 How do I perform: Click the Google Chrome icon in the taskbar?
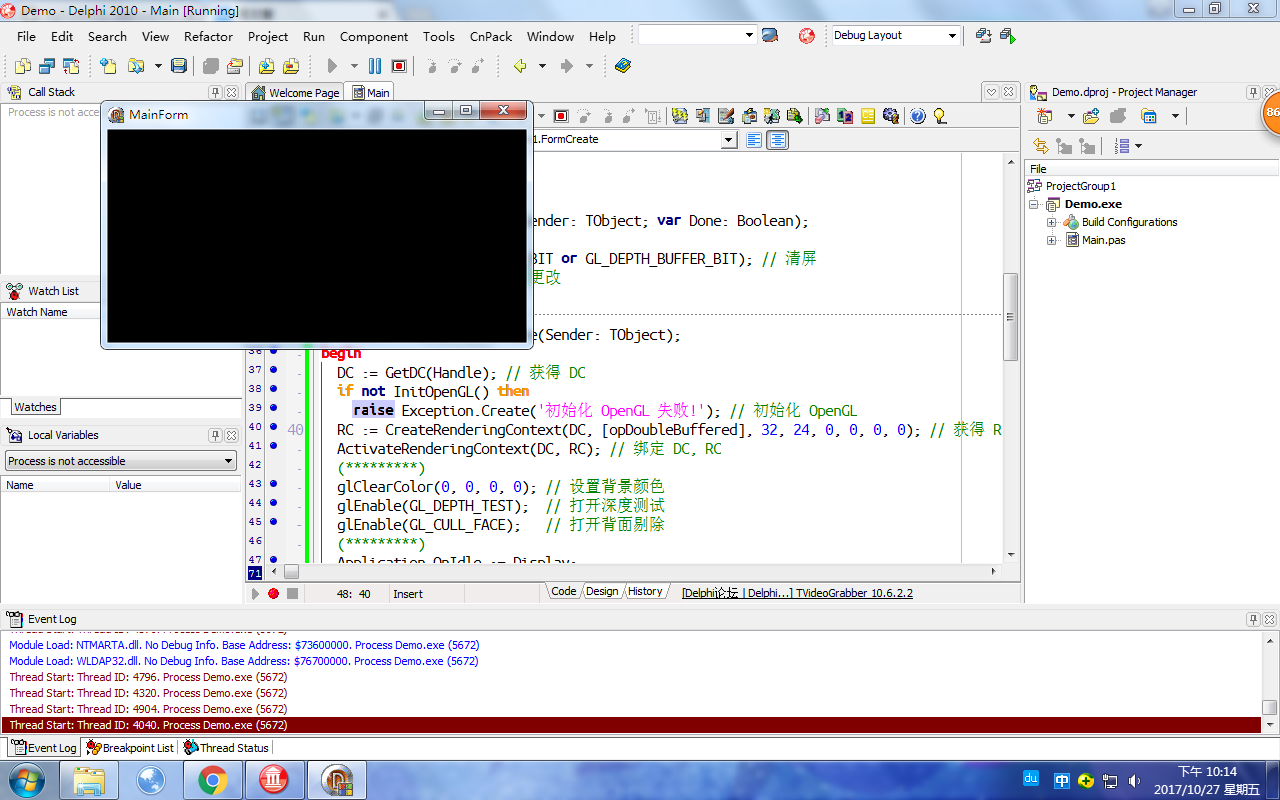[213, 779]
